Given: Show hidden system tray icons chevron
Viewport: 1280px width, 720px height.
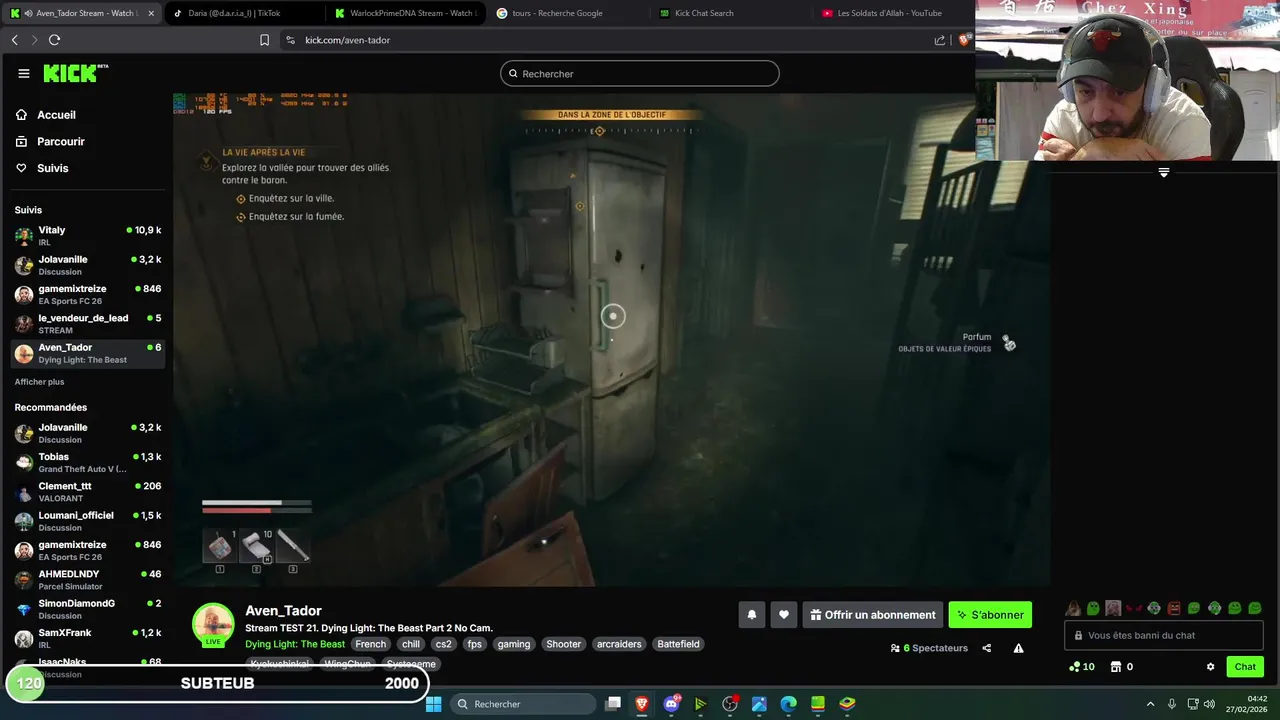Looking at the screenshot, I should (1150, 704).
